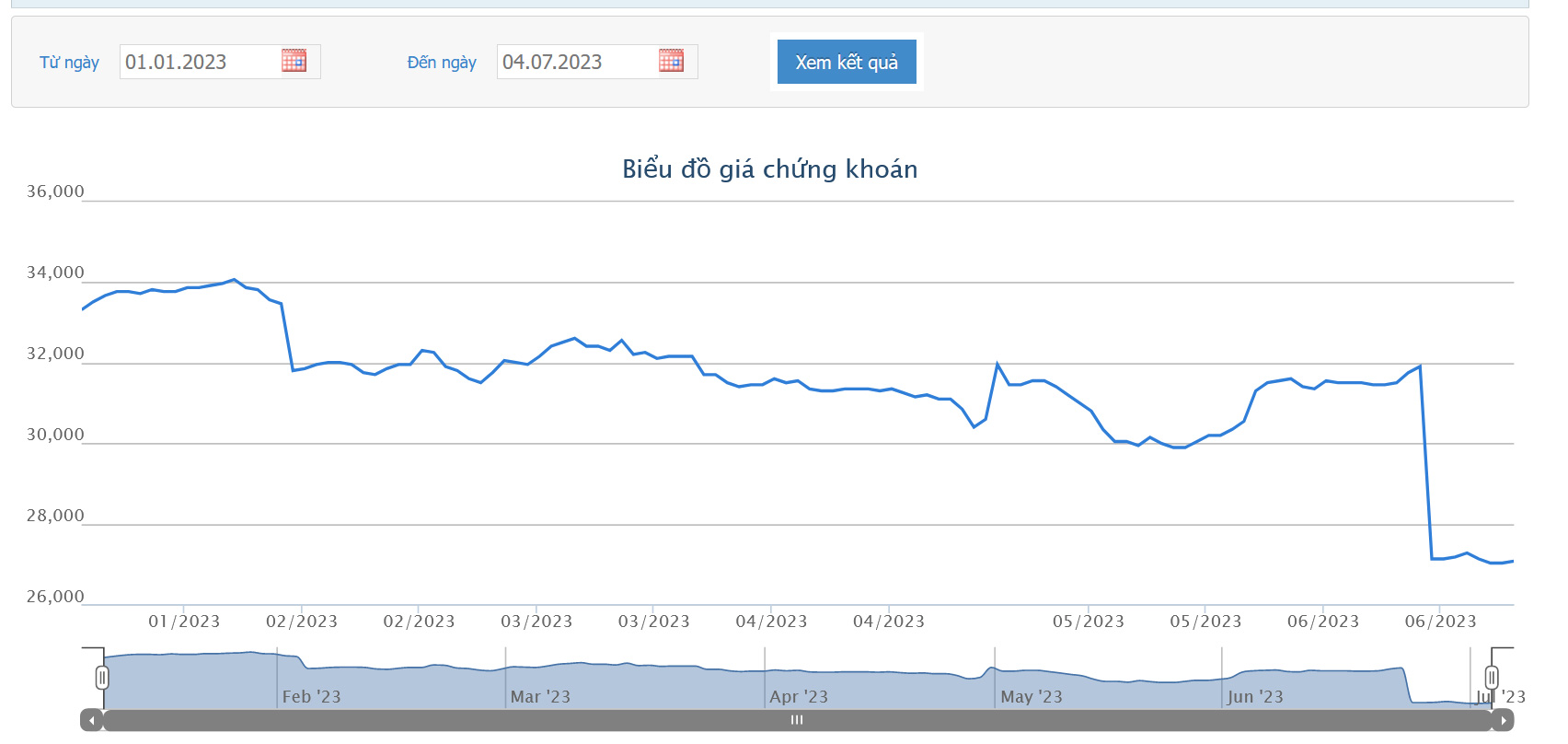Click the Từ ngày label
This screenshot has width=1568, height=744.
coord(69,62)
